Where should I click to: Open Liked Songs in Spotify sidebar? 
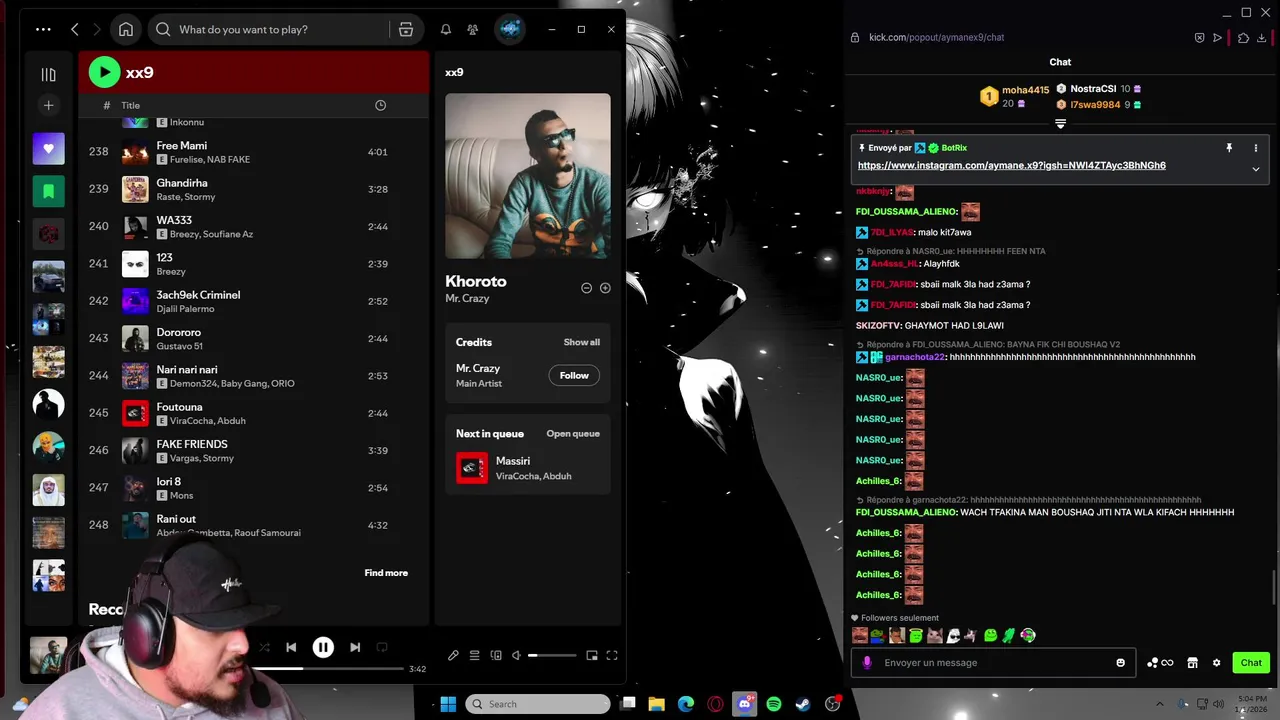coord(48,149)
